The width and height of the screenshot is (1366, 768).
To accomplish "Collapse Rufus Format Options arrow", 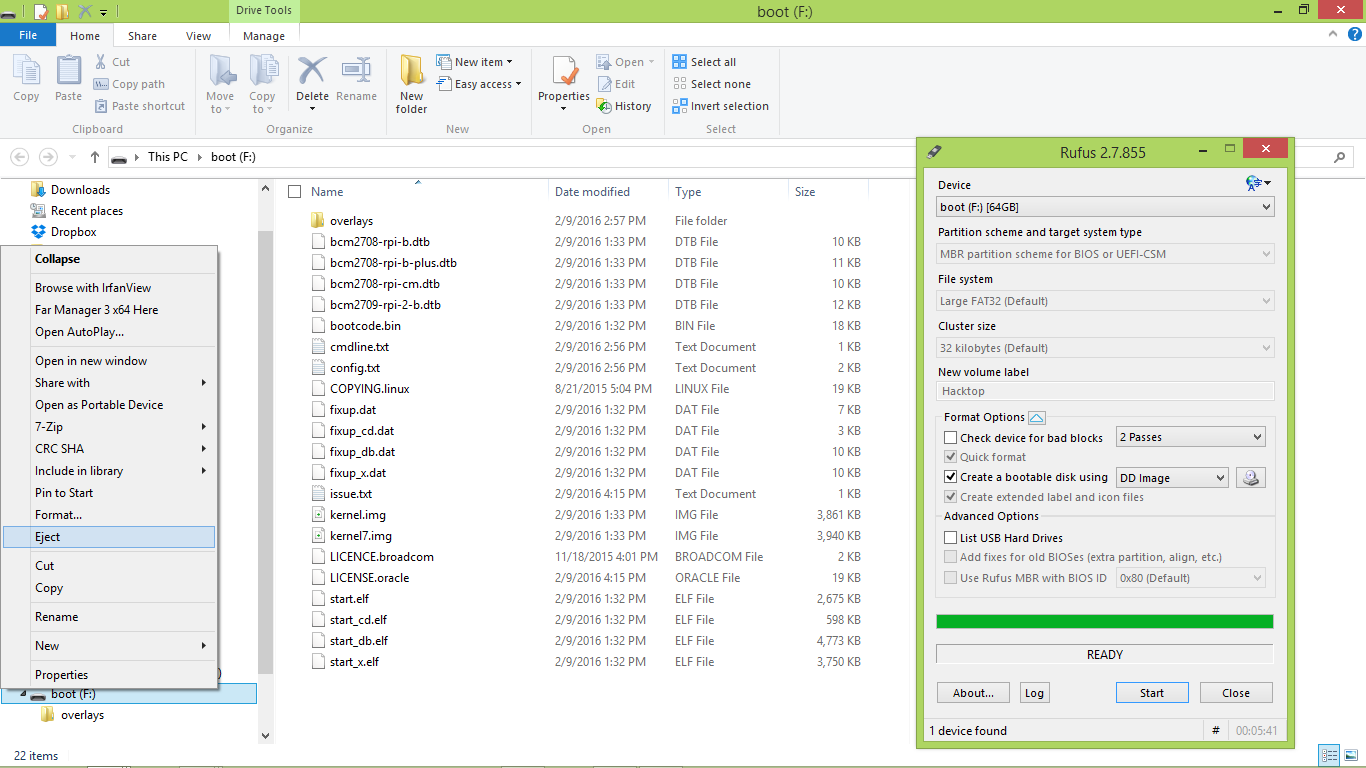I will pyautogui.click(x=1036, y=418).
